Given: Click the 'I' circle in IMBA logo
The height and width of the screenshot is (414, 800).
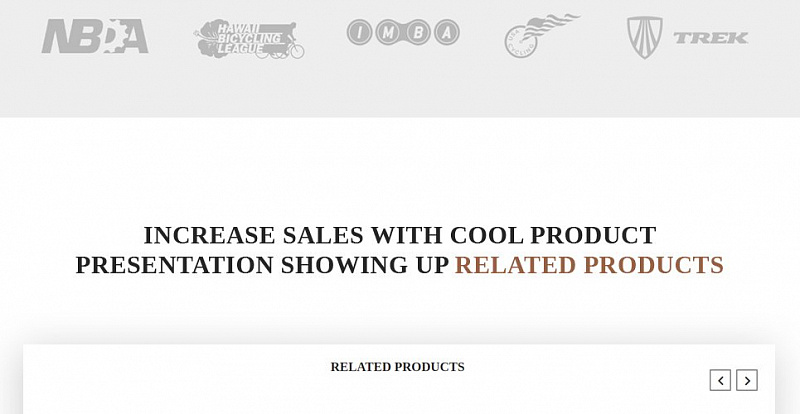Looking at the screenshot, I should pyautogui.click(x=359, y=33).
